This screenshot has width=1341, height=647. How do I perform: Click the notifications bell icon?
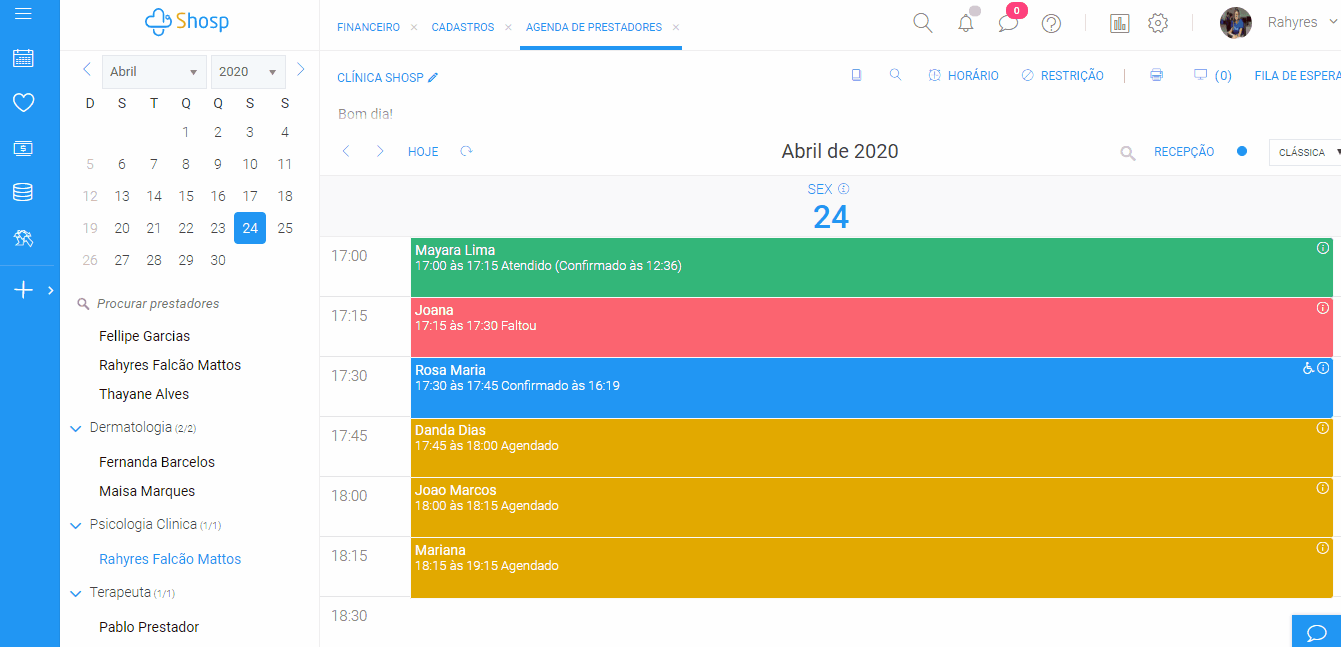coord(965,23)
